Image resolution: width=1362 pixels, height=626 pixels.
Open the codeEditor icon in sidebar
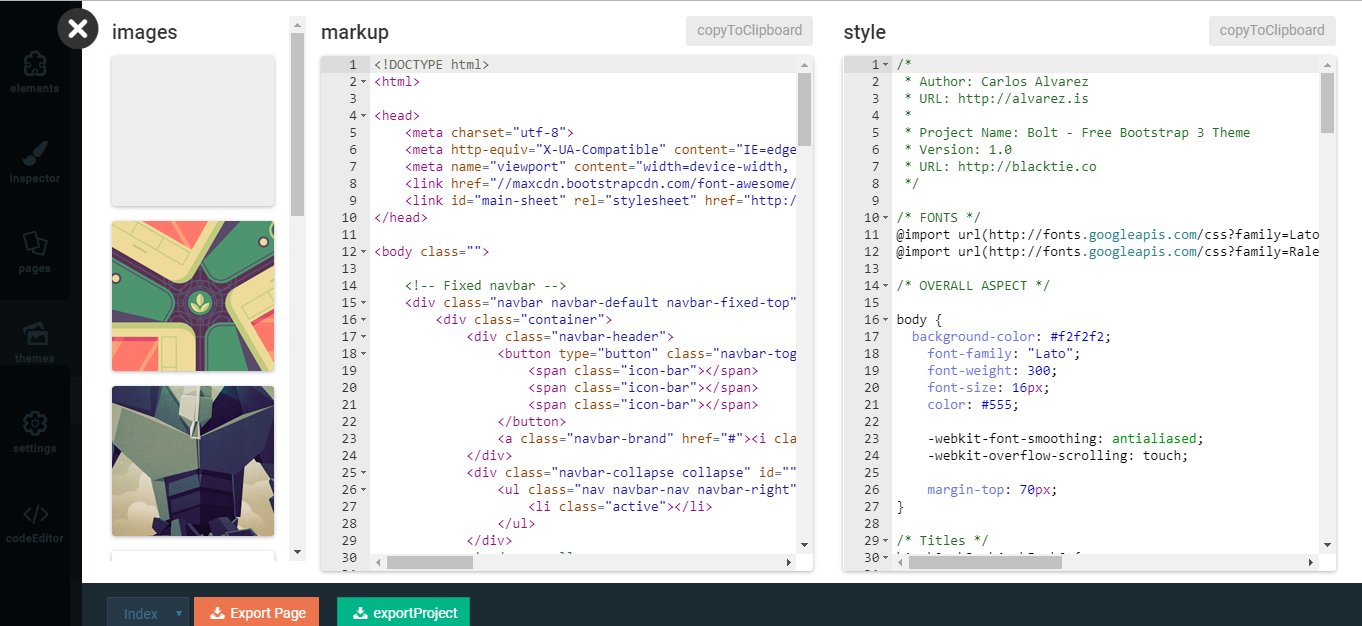pyautogui.click(x=35, y=522)
